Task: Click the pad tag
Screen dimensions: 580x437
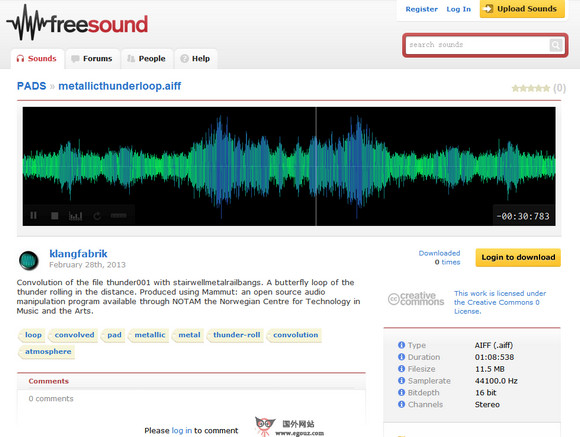Action: coord(113,335)
